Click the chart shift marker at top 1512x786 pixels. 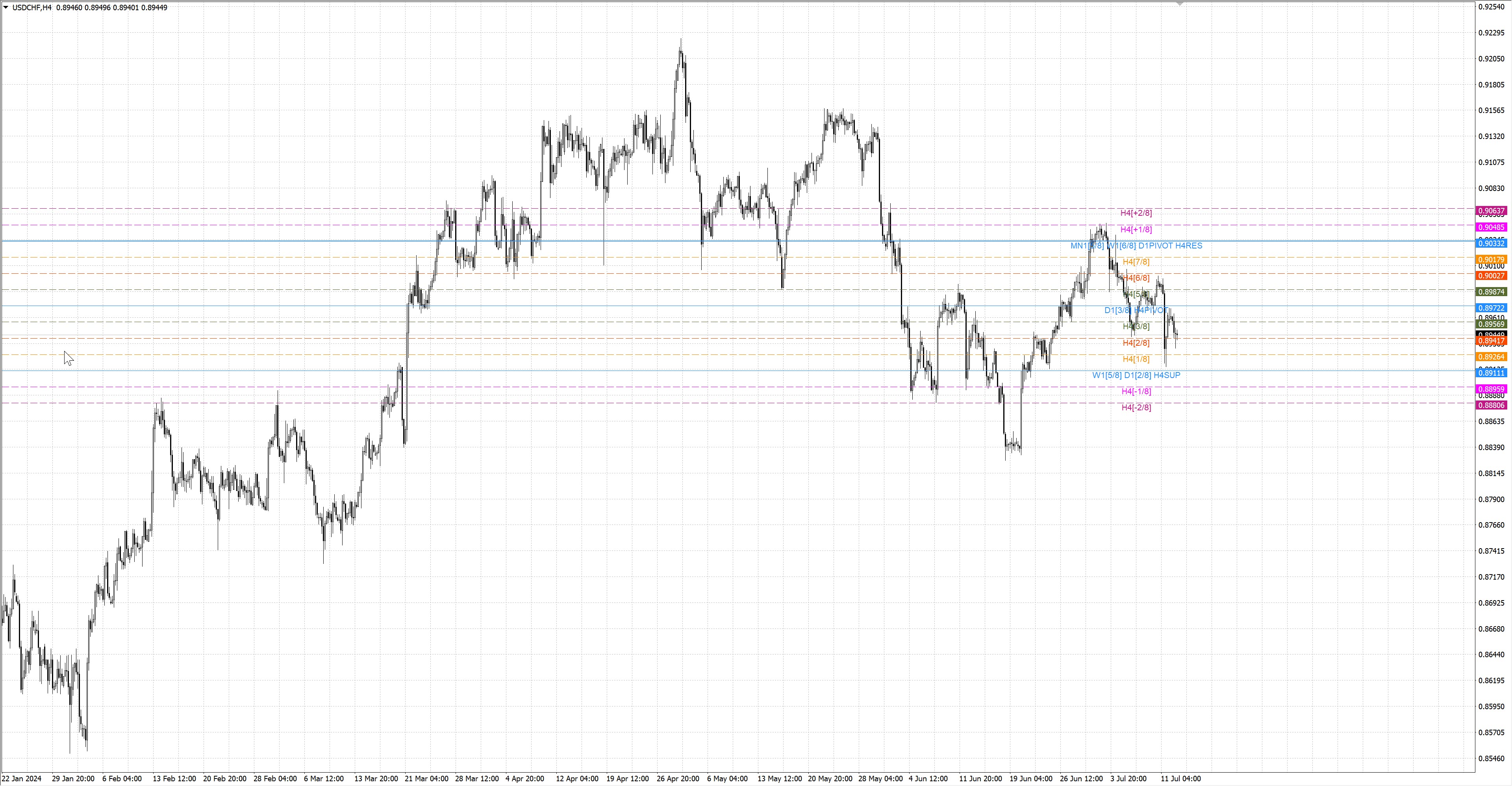[1180, 4]
